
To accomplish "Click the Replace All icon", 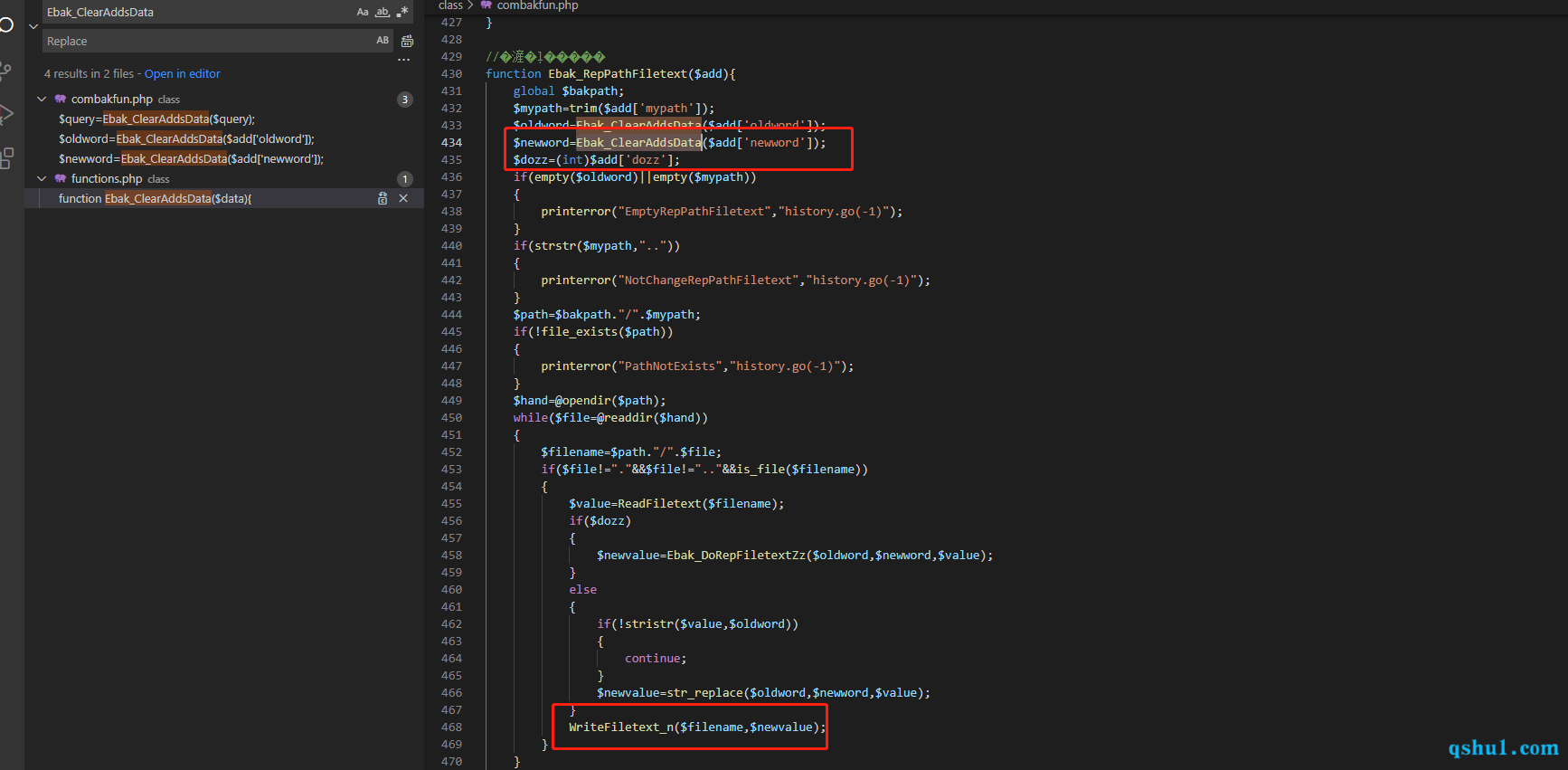I will (407, 41).
